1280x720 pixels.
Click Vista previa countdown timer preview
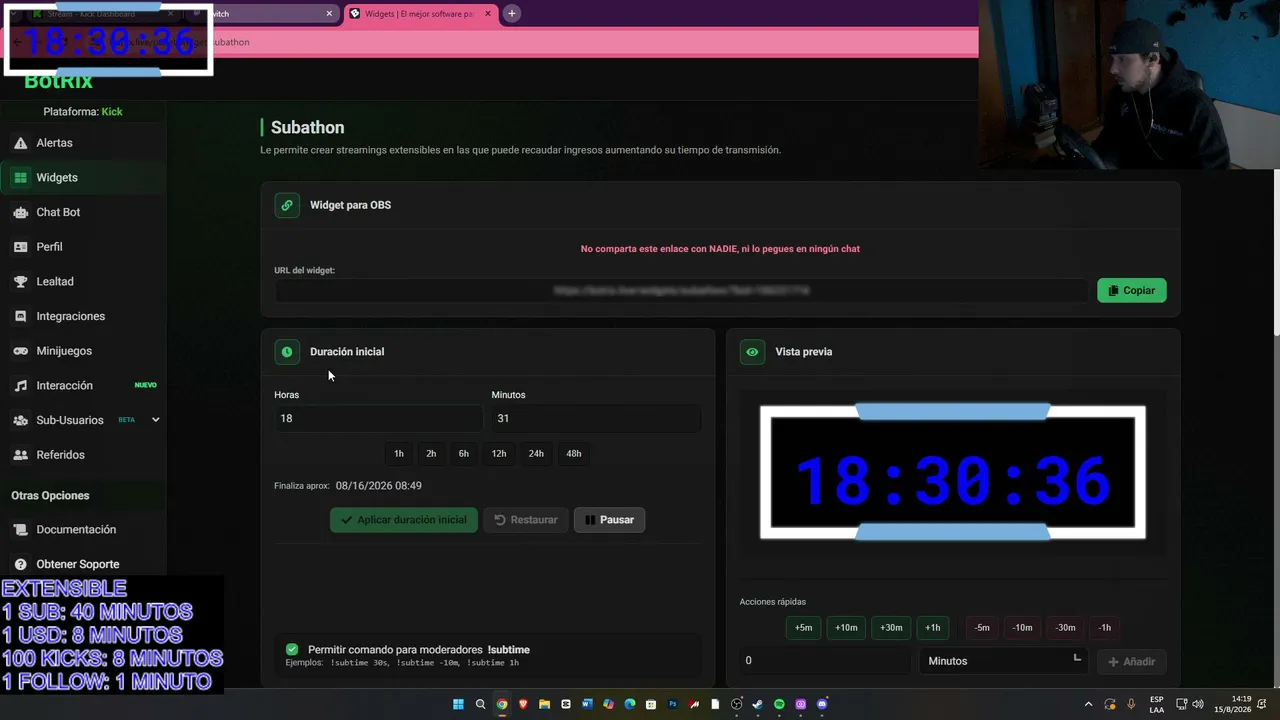click(953, 472)
